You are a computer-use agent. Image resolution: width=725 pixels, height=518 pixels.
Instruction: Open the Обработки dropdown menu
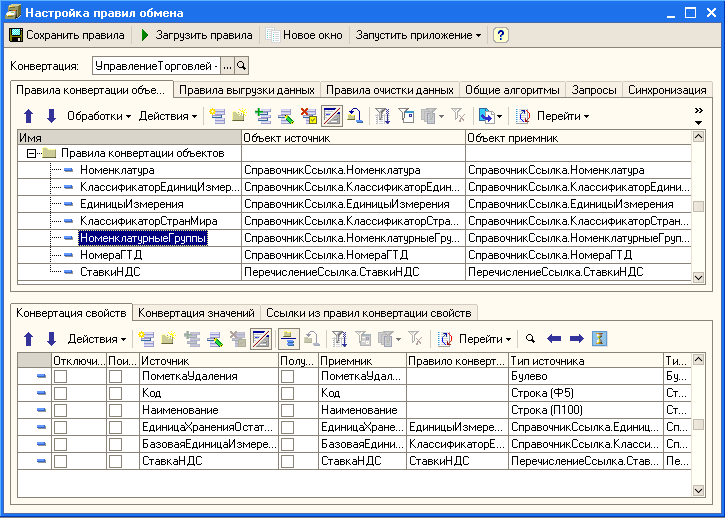click(99, 116)
